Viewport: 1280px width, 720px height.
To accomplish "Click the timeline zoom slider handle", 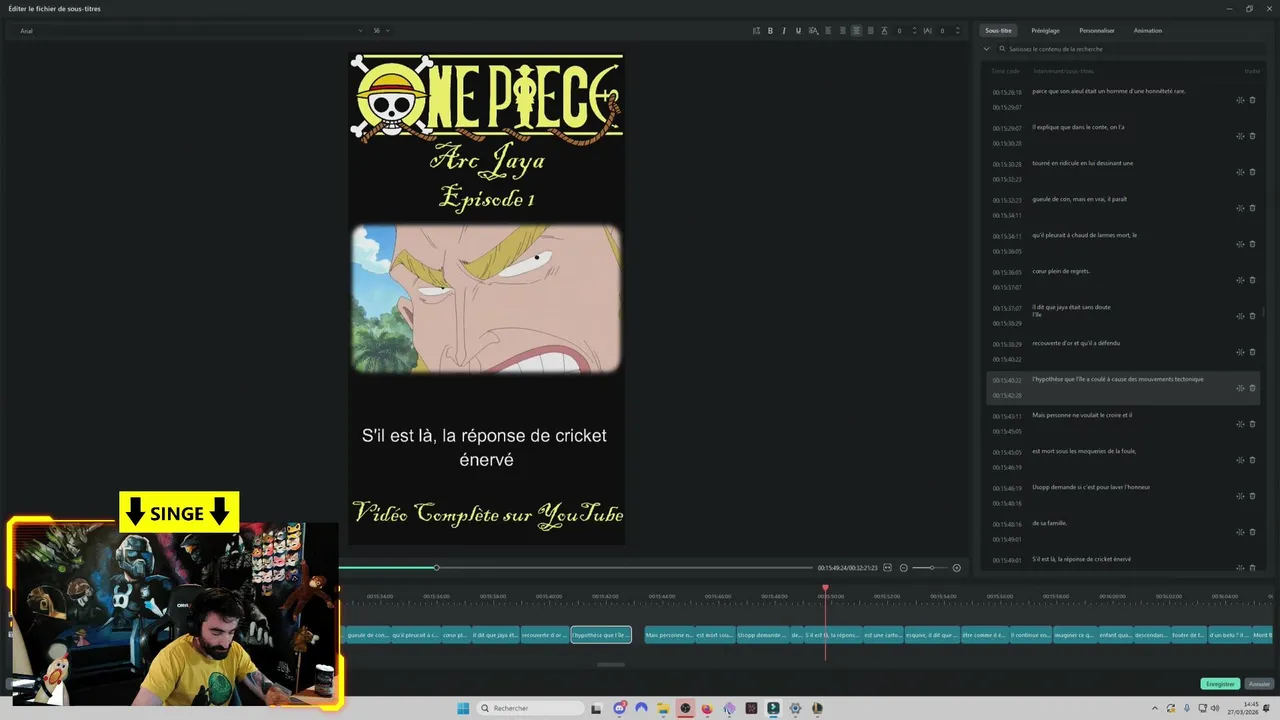I will click(x=931, y=568).
